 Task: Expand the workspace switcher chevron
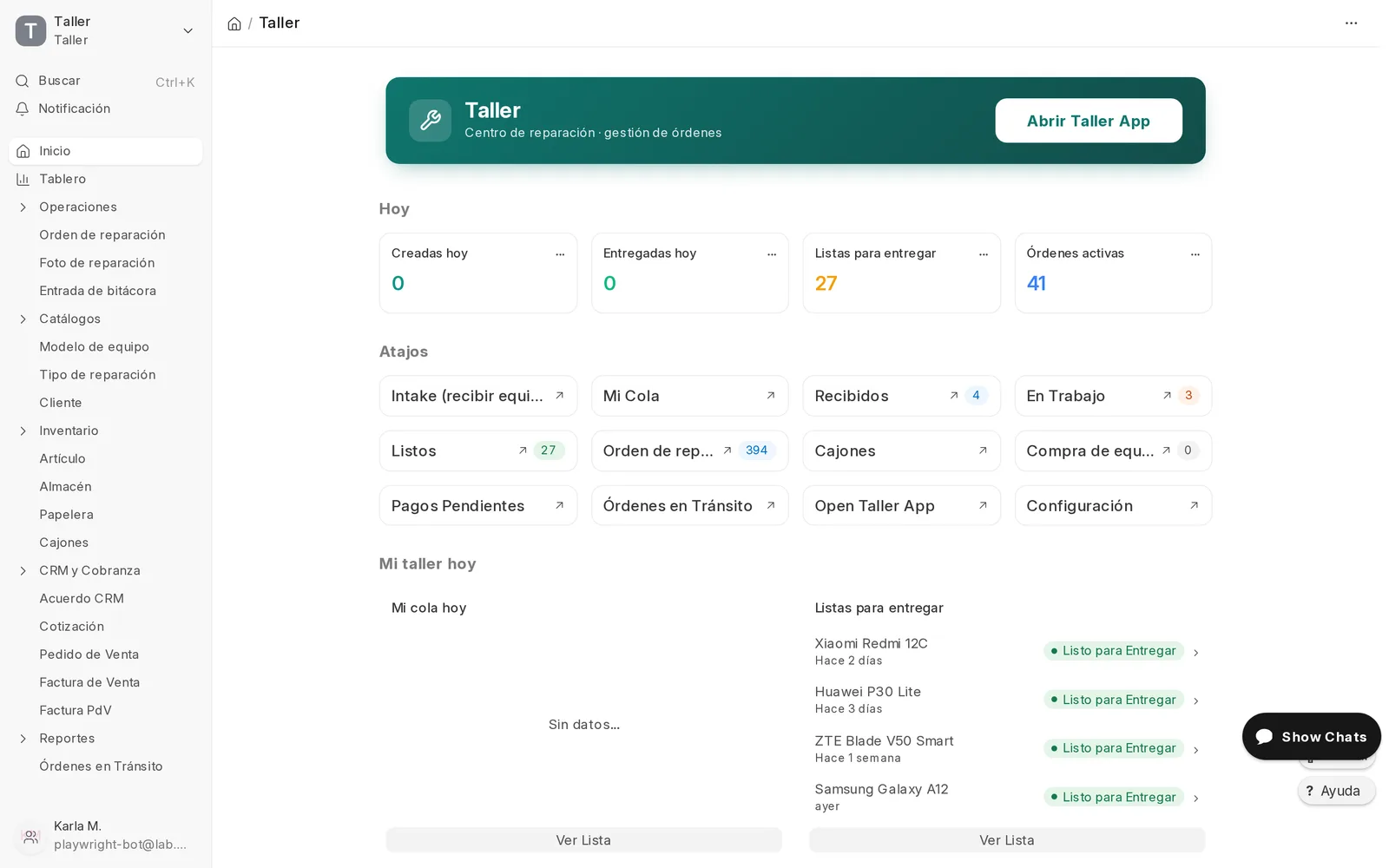[188, 31]
